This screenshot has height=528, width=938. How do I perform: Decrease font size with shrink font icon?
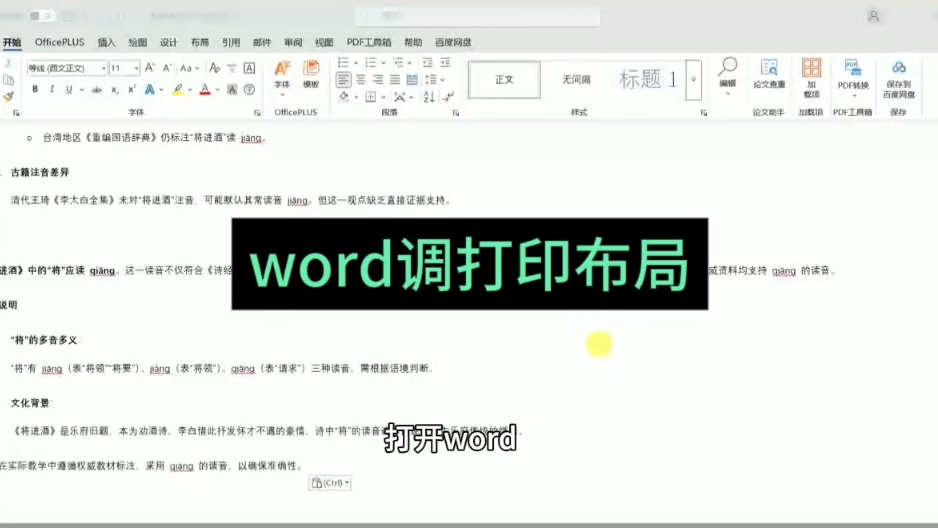pyautogui.click(x=168, y=68)
